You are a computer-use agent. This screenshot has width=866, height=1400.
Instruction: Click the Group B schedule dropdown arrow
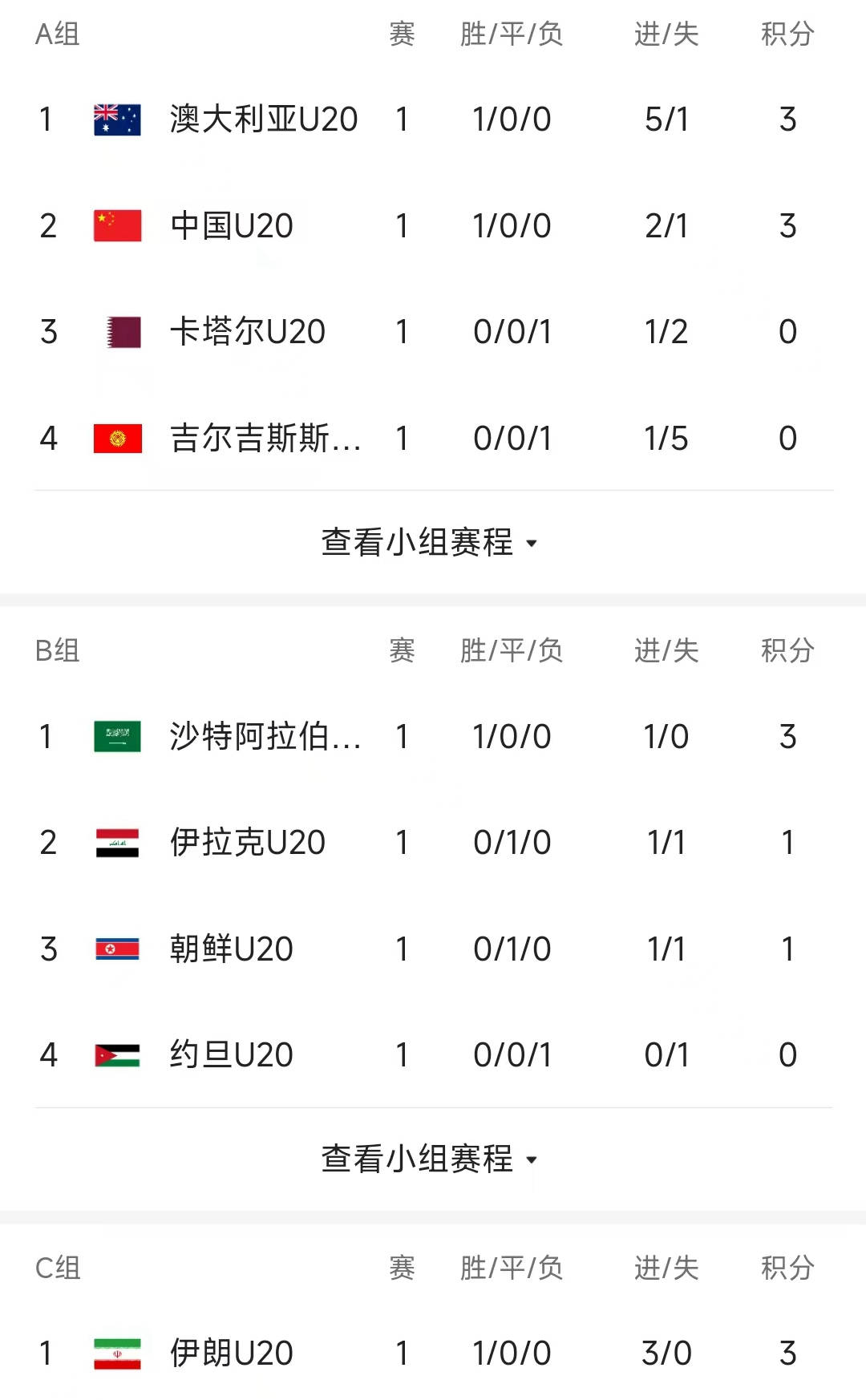(x=531, y=1160)
